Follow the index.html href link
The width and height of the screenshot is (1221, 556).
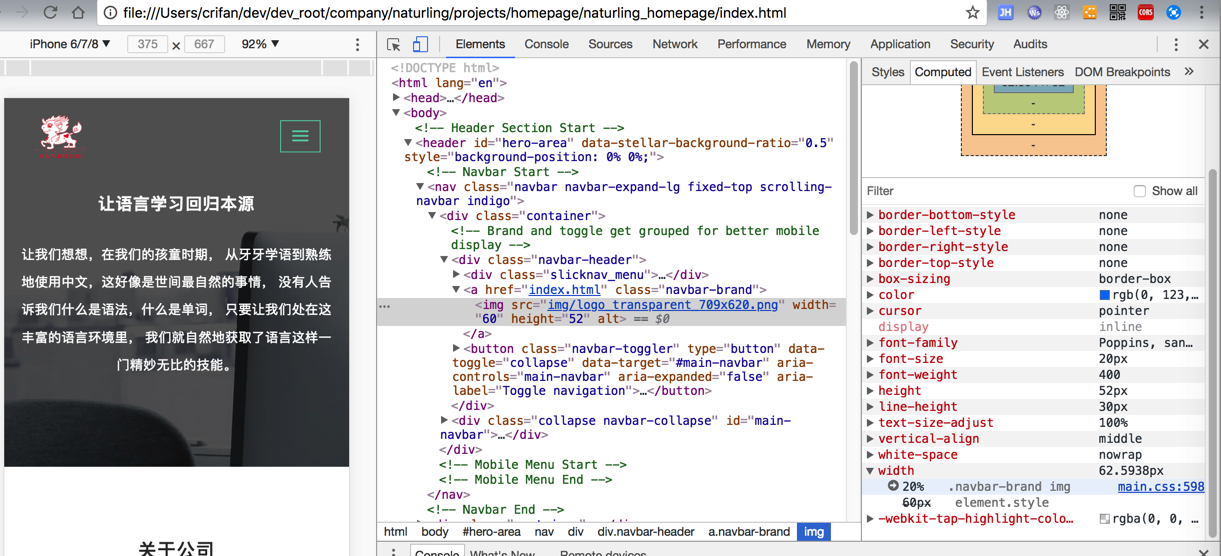(x=565, y=290)
